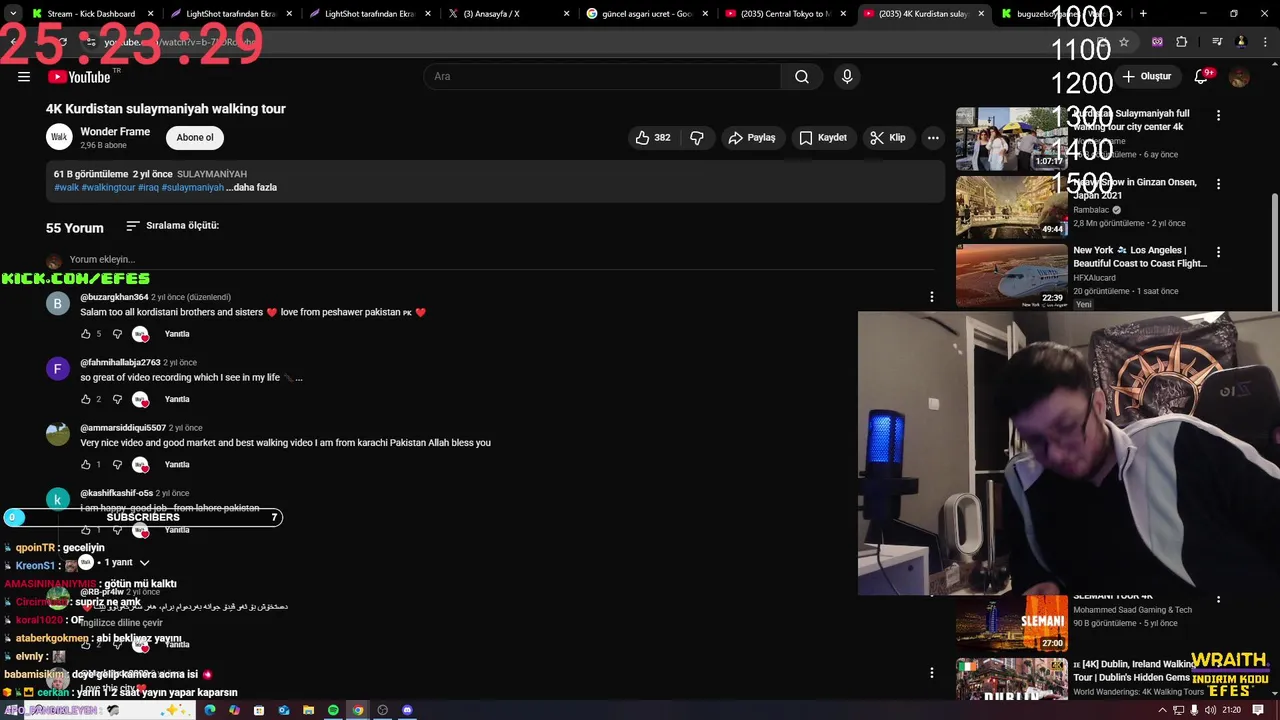Click the Yorum ekleyin comment field

click(x=500, y=260)
